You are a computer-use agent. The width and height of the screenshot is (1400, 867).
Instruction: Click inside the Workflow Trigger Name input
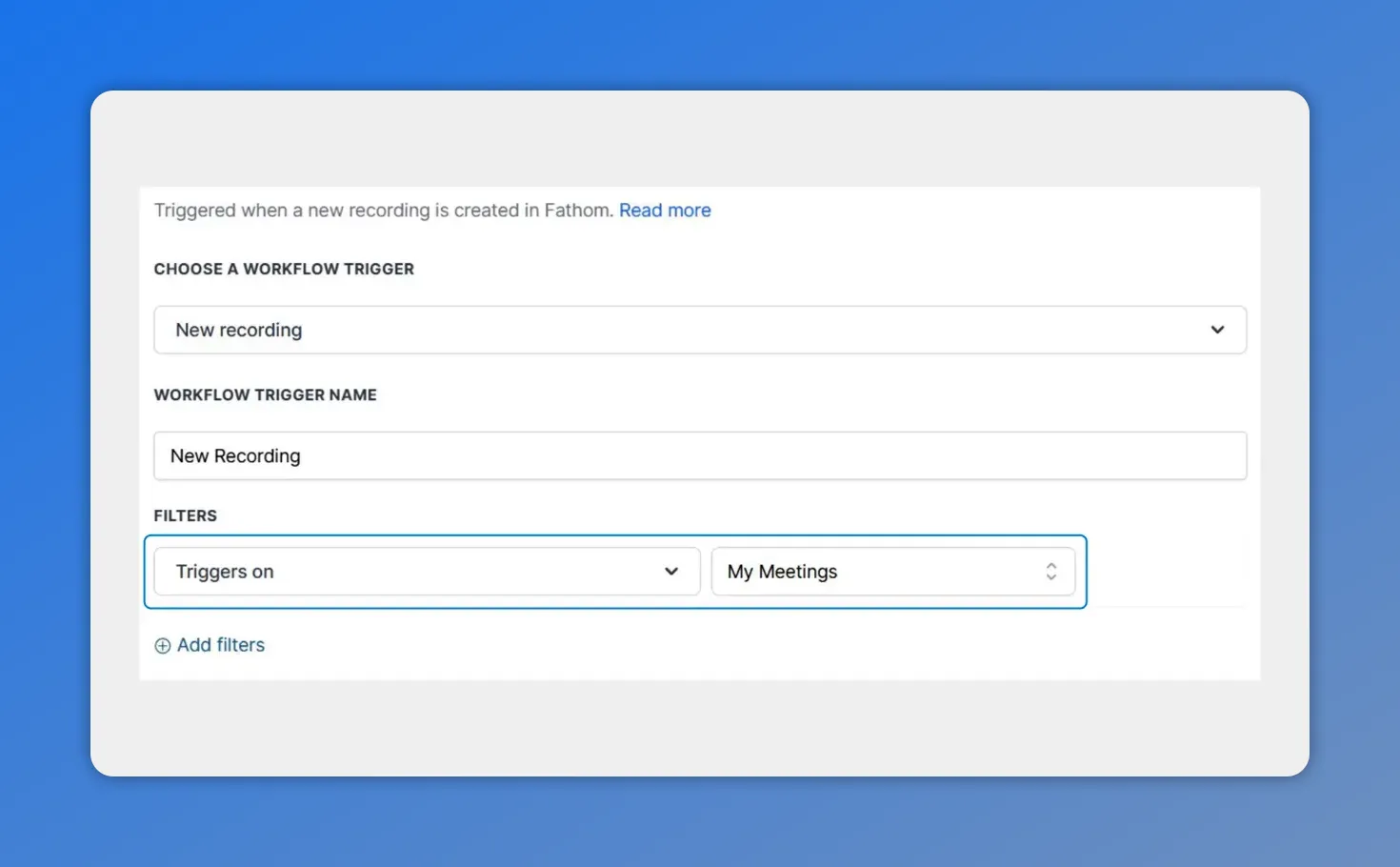click(700, 455)
